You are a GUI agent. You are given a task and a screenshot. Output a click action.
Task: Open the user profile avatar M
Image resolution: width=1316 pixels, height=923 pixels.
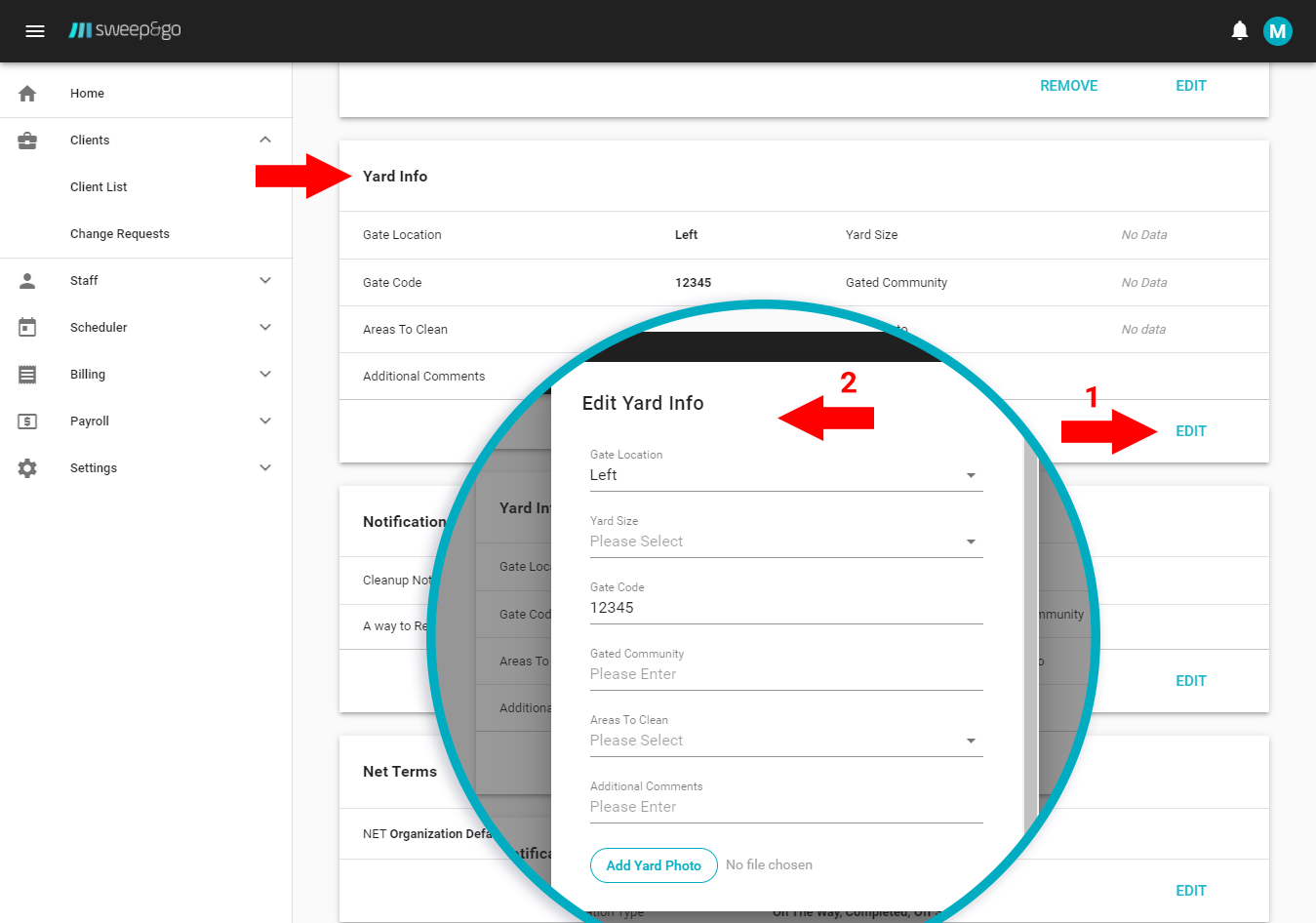(x=1277, y=31)
